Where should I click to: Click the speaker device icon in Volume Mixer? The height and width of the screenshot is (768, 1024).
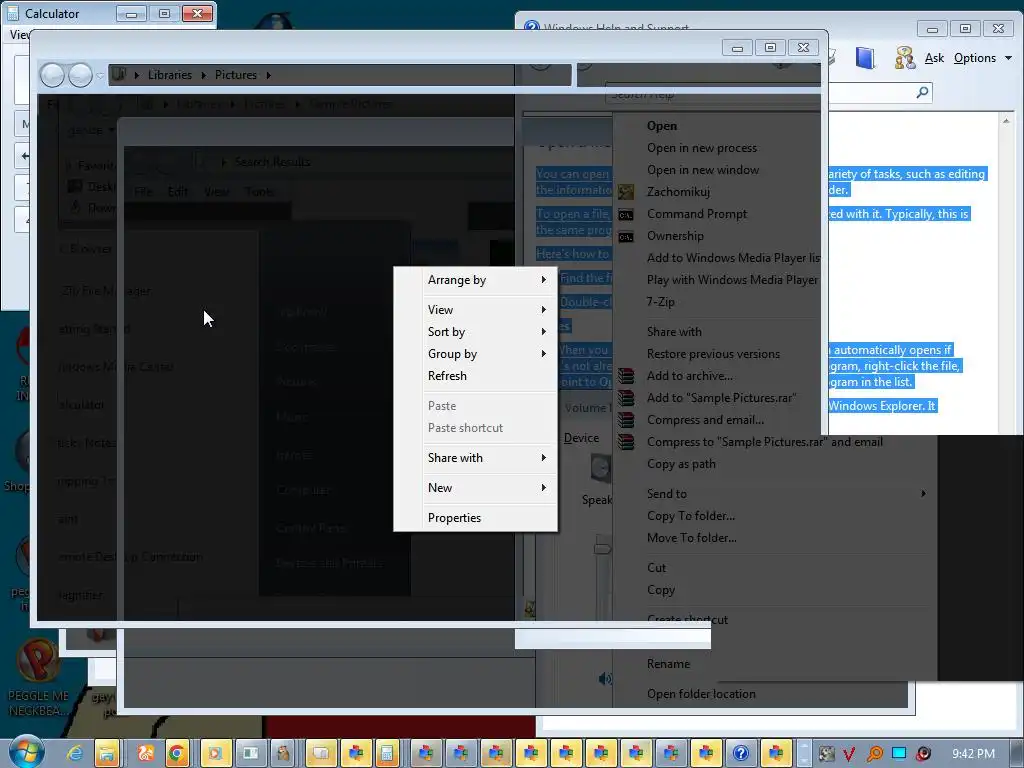[600, 468]
